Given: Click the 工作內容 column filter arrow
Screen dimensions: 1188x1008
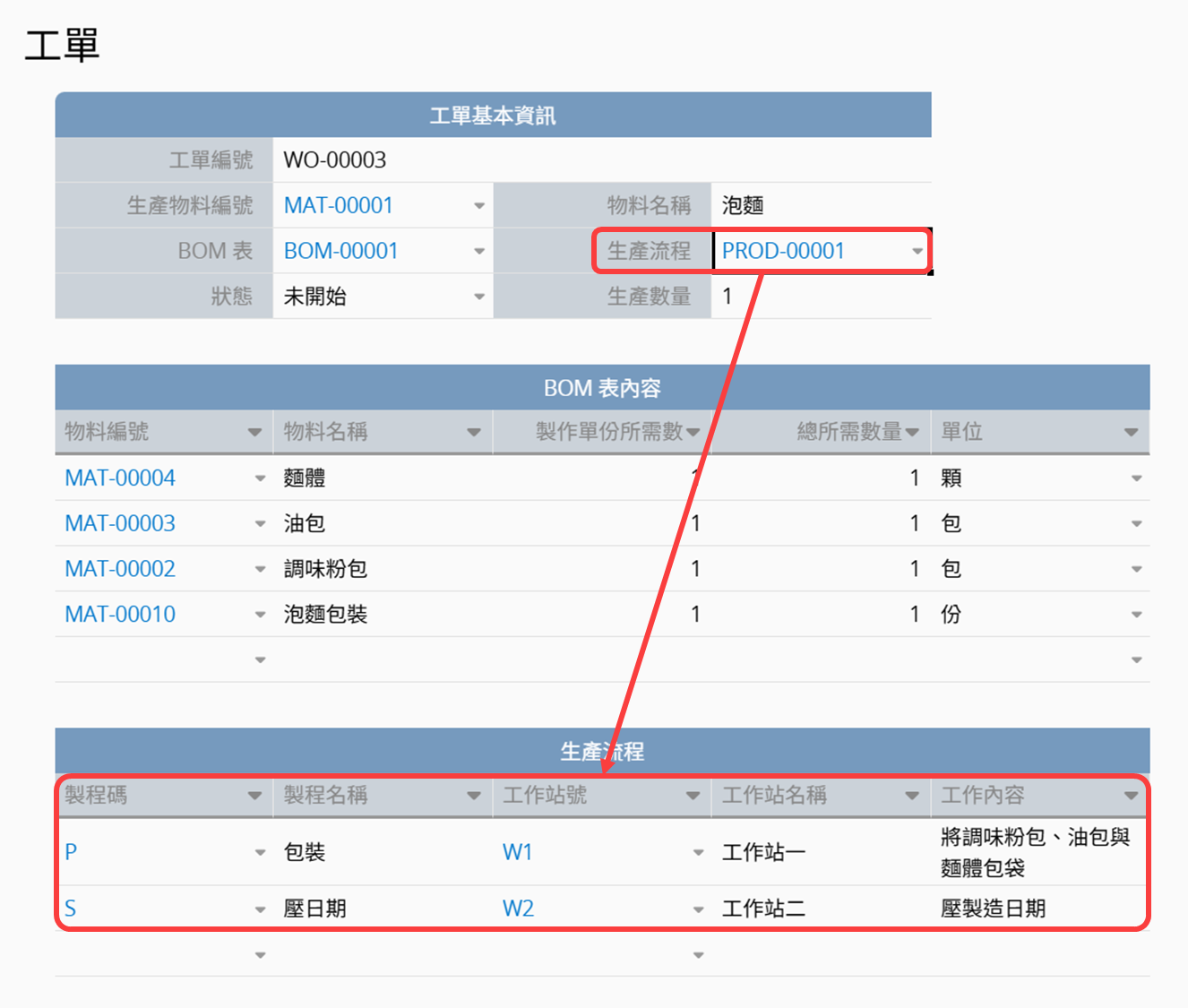Looking at the screenshot, I should pyautogui.click(x=1131, y=796).
